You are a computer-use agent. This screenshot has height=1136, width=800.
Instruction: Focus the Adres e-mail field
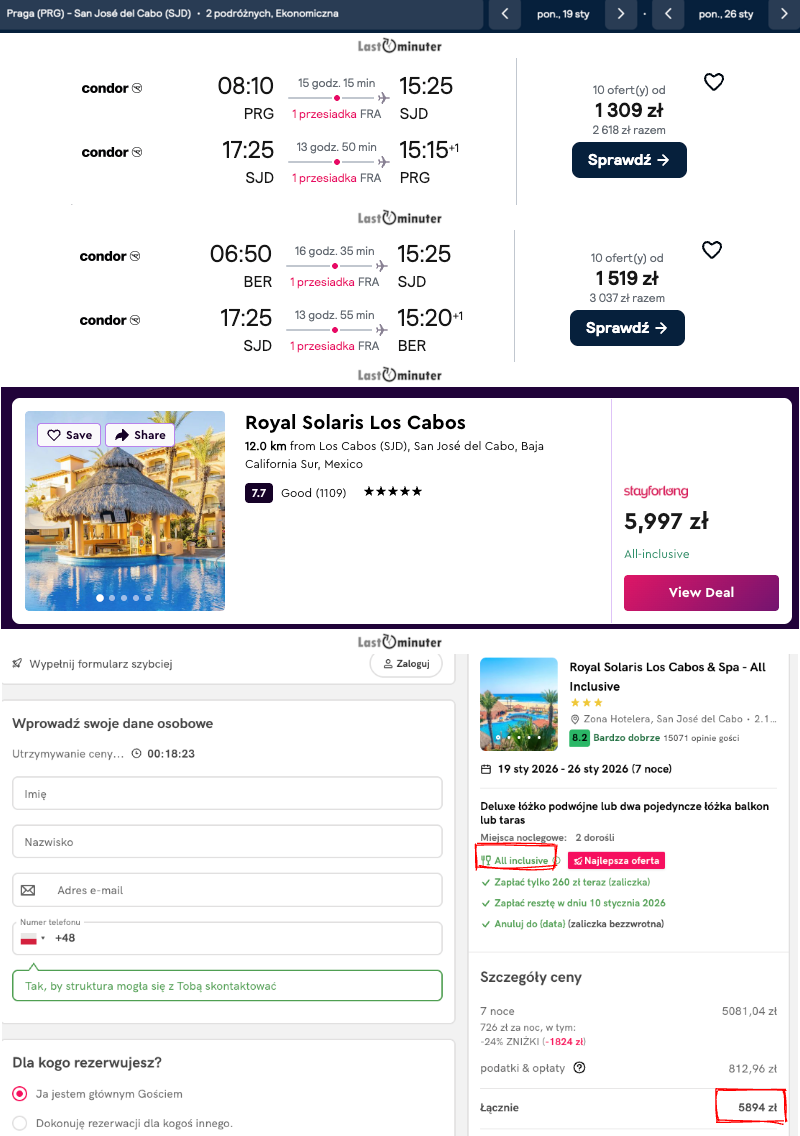(x=227, y=890)
